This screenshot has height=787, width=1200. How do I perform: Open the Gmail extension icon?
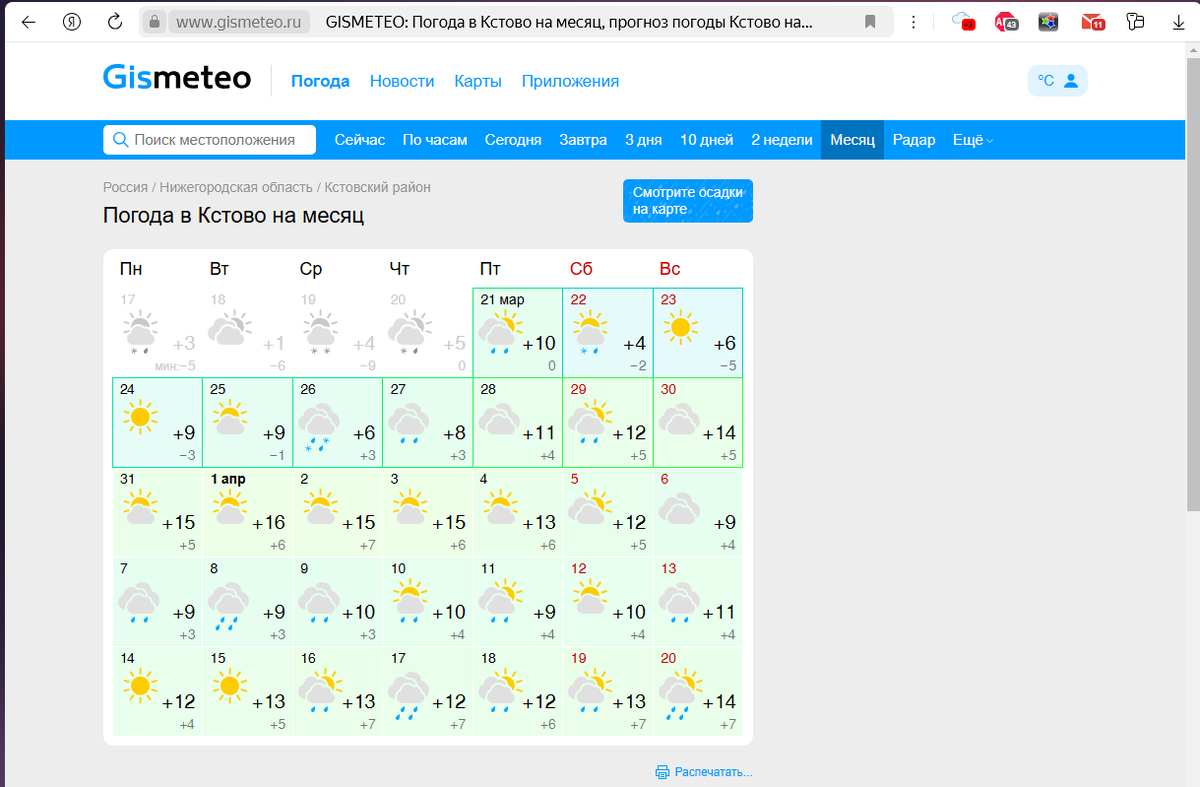pos(1092,21)
